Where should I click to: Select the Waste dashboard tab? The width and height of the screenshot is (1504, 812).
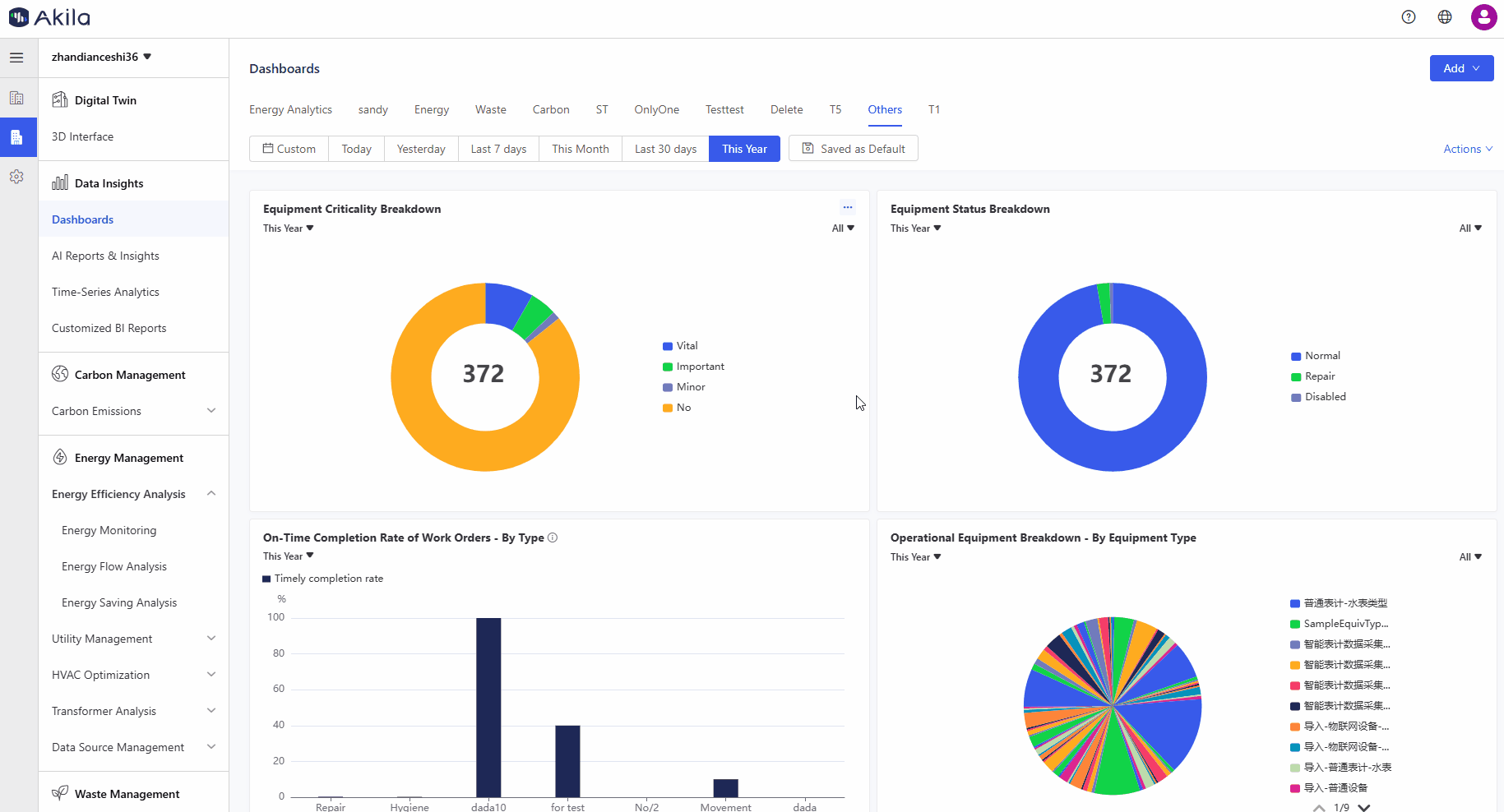point(490,109)
